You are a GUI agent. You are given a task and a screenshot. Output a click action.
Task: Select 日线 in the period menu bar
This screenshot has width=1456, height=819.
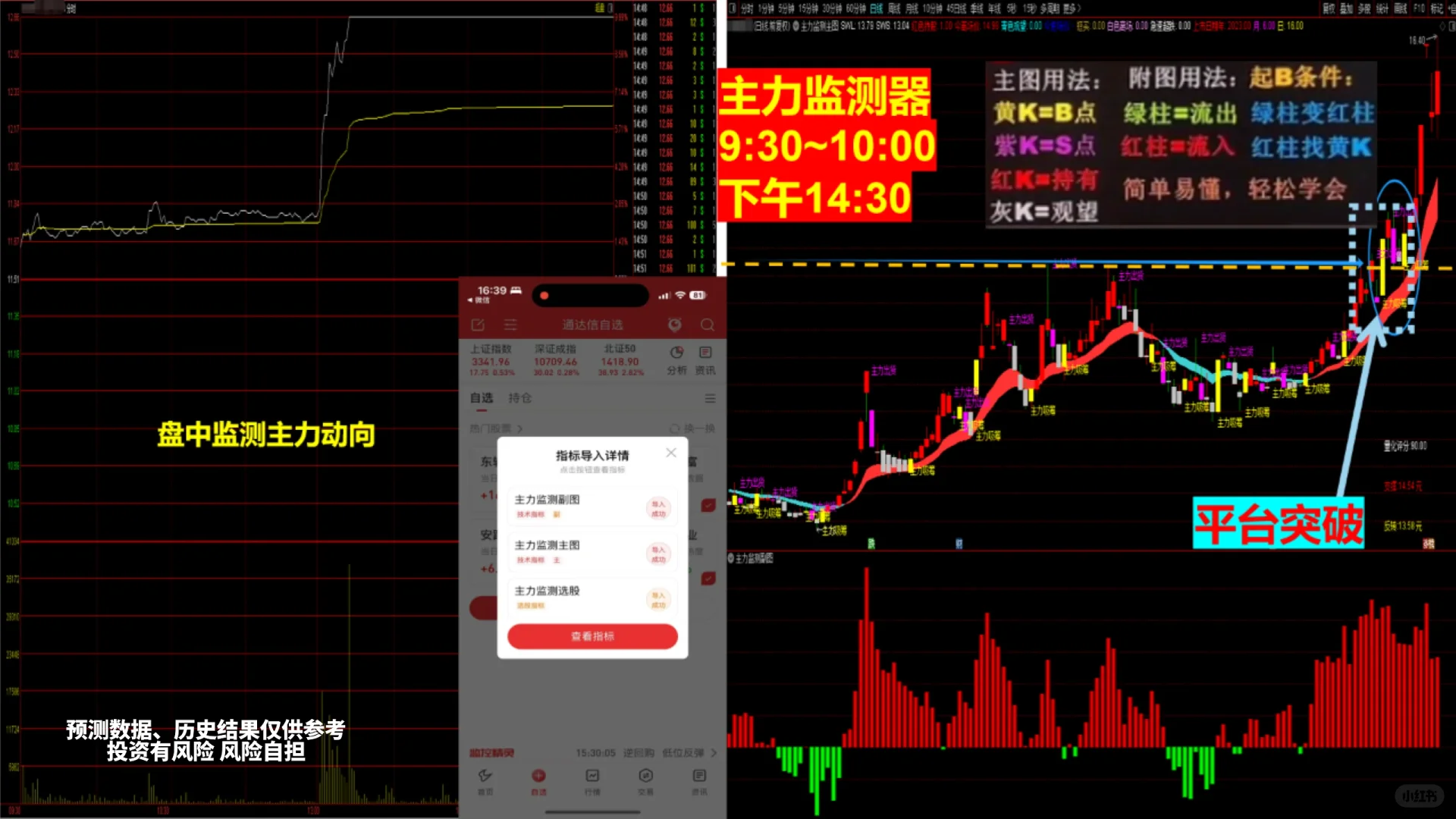click(878, 9)
